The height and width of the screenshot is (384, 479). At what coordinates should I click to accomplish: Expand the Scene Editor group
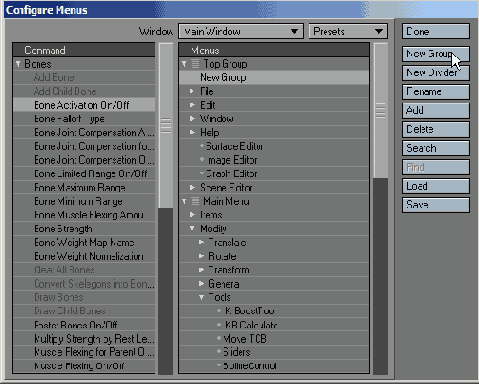click(x=192, y=187)
